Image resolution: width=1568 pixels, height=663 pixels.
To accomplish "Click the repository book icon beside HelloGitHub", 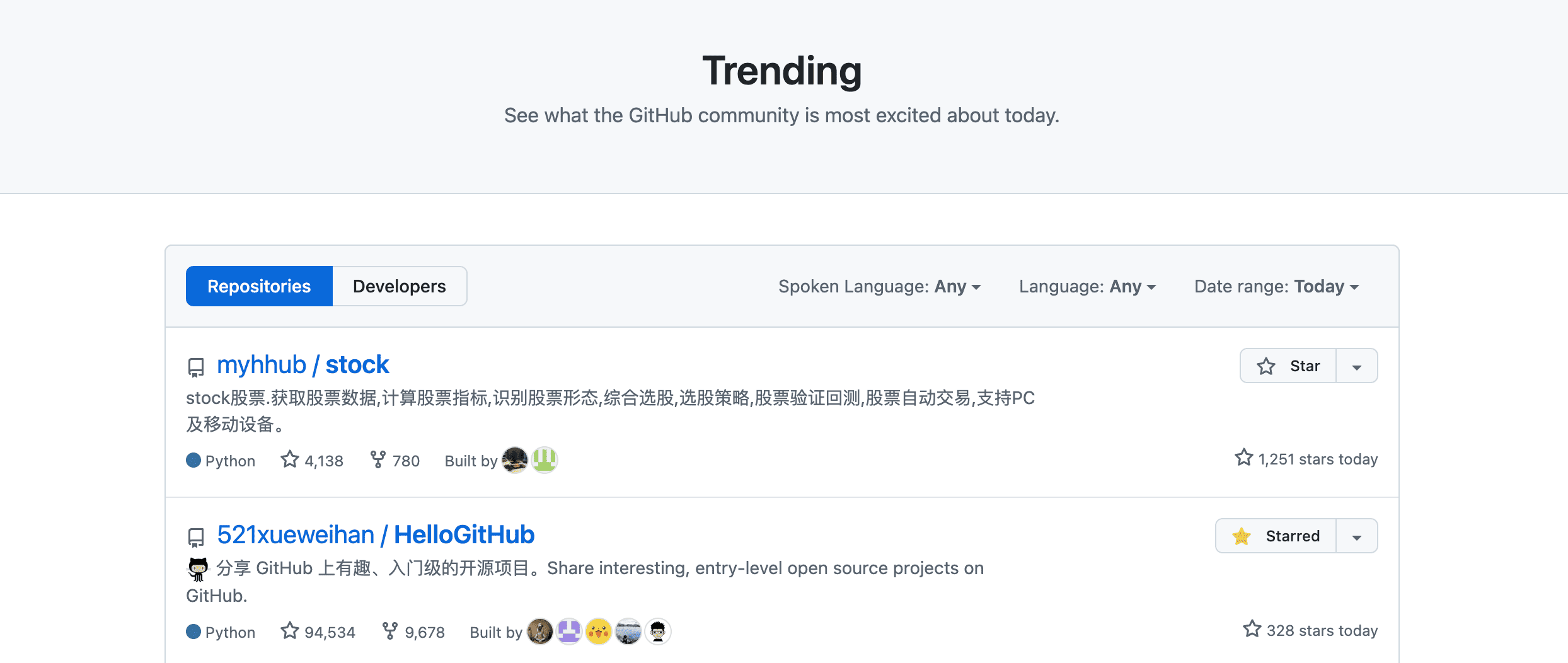I will click(x=196, y=536).
